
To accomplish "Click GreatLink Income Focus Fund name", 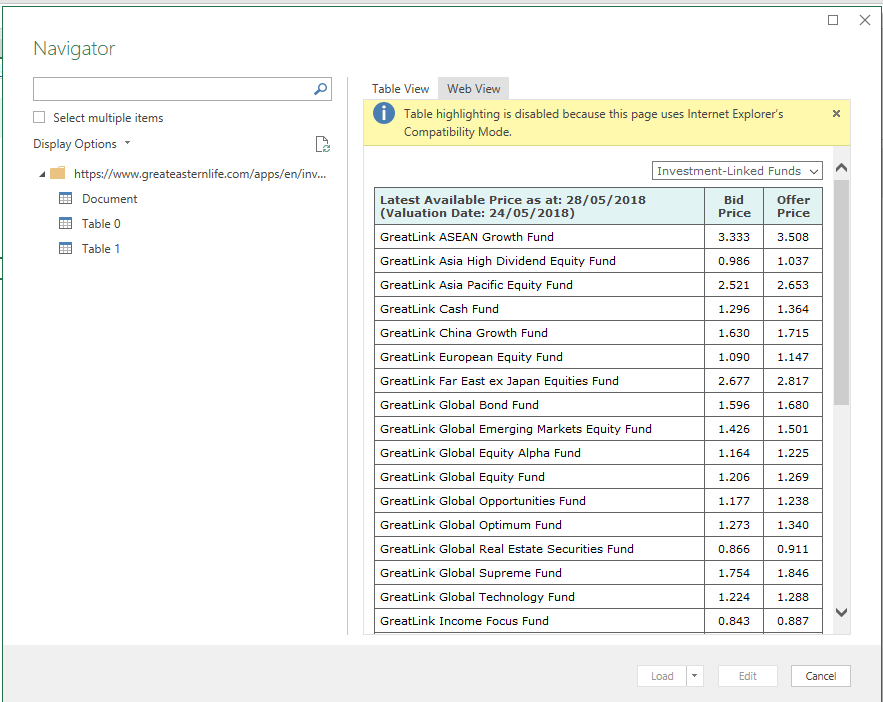I will tap(464, 621).
